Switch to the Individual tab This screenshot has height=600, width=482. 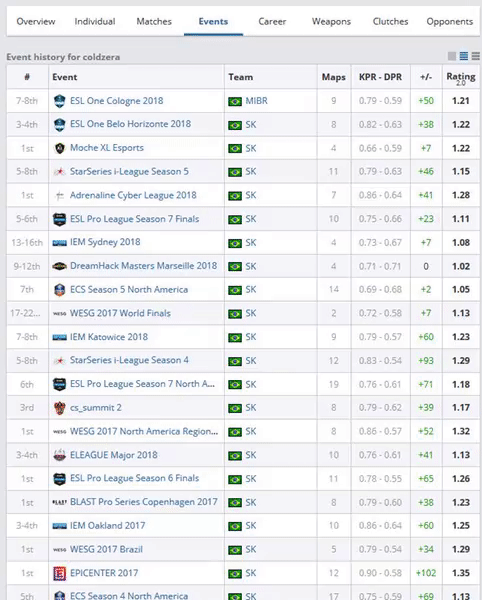pyautogui.click(x=95, y=21)
